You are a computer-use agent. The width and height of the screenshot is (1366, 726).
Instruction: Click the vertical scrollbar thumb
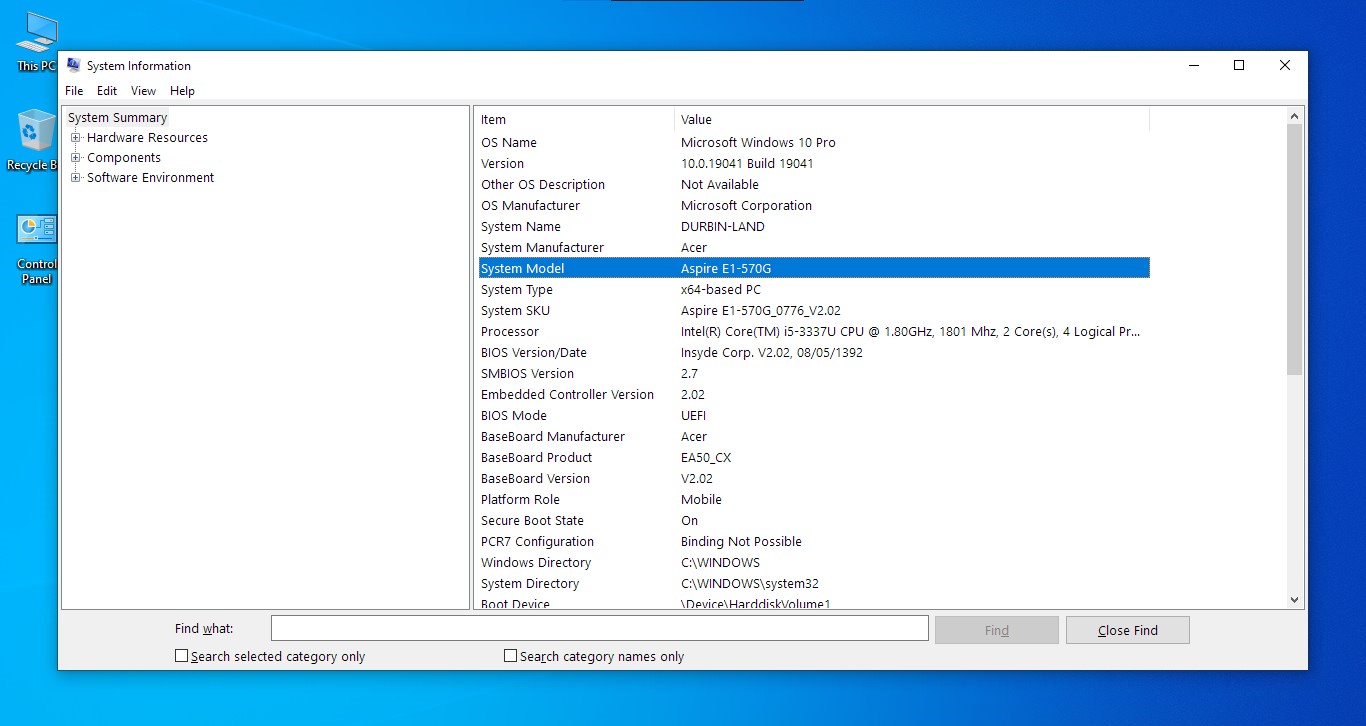[1295, 250]
